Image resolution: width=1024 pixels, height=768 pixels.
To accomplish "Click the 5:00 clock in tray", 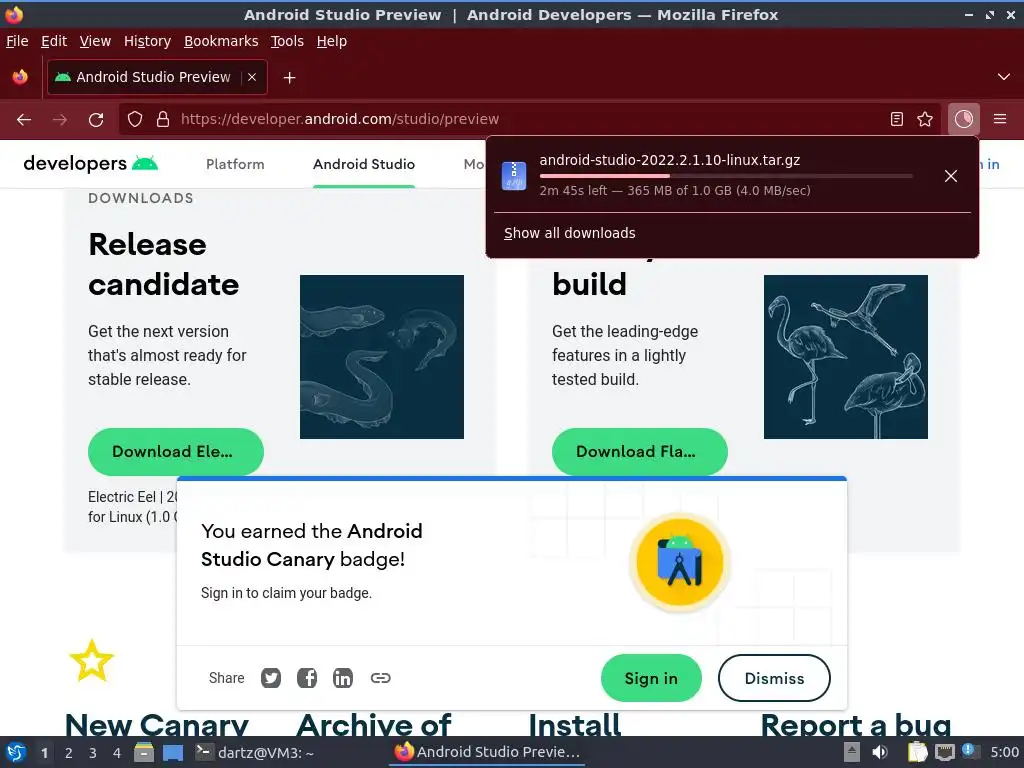I will click(x=1004, y=752).
